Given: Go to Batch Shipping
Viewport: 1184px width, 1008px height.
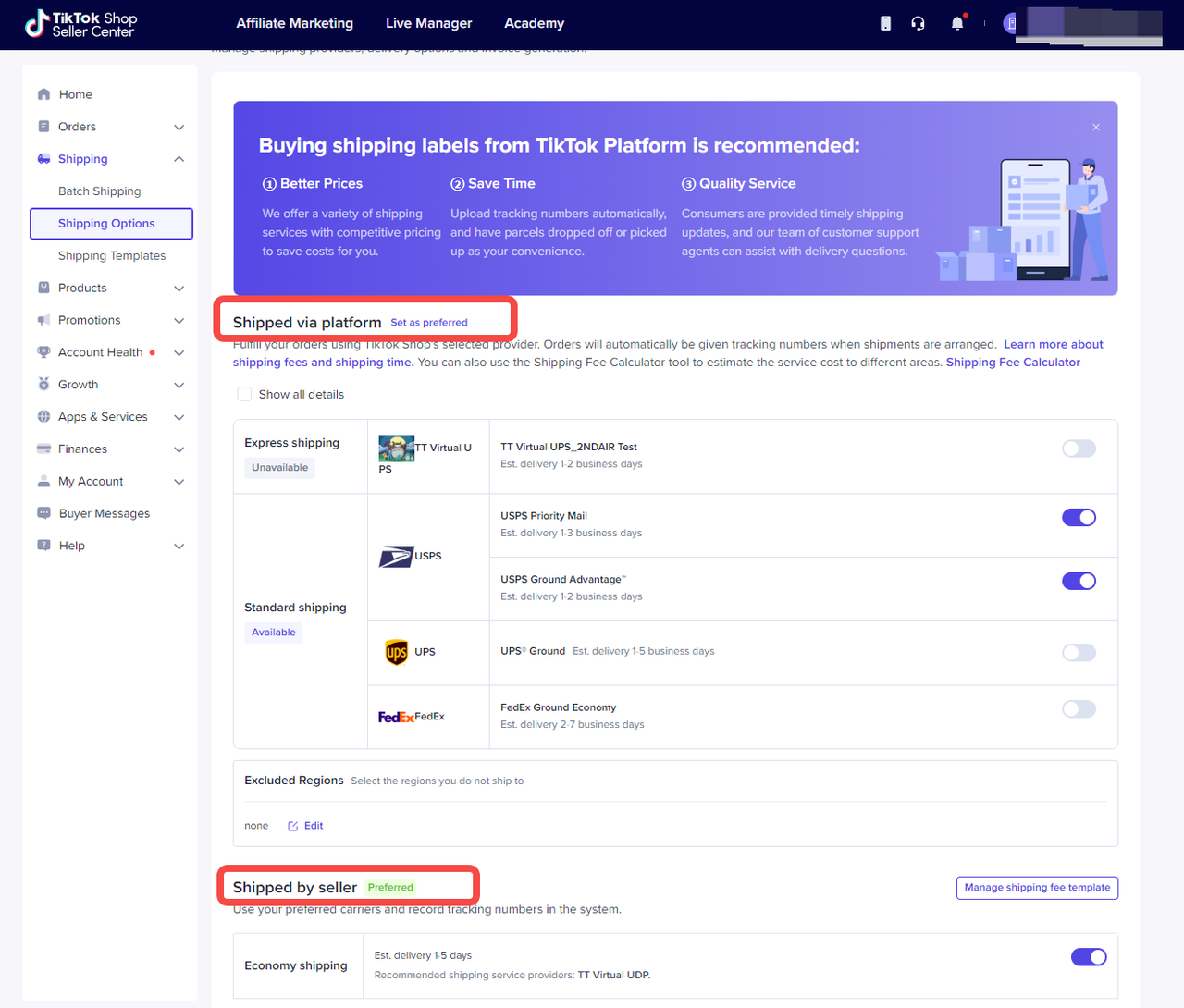Looking at the screenshot, I should (x=100, y=191).
